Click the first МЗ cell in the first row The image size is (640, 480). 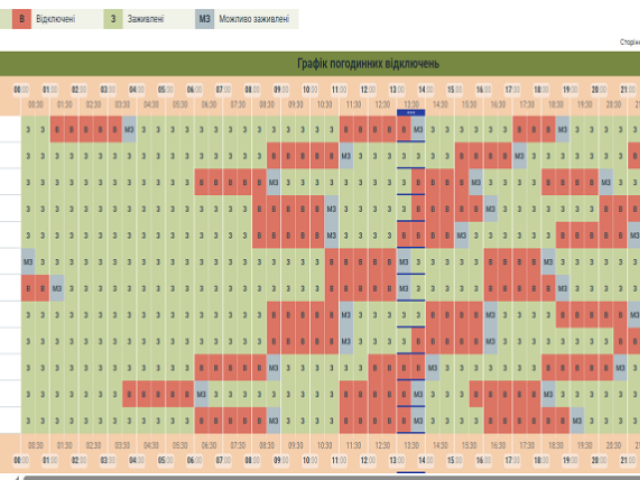tap(130, 129)
